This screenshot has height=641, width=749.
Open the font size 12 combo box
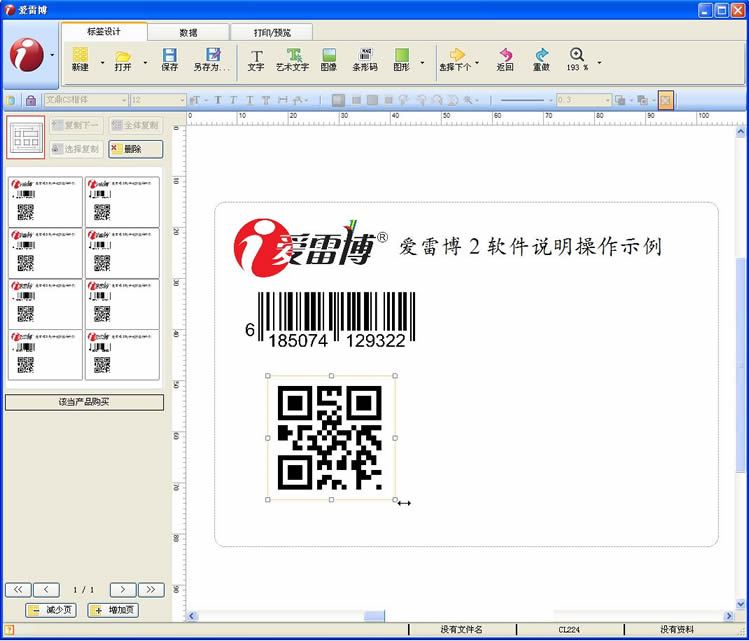point(158,100)
